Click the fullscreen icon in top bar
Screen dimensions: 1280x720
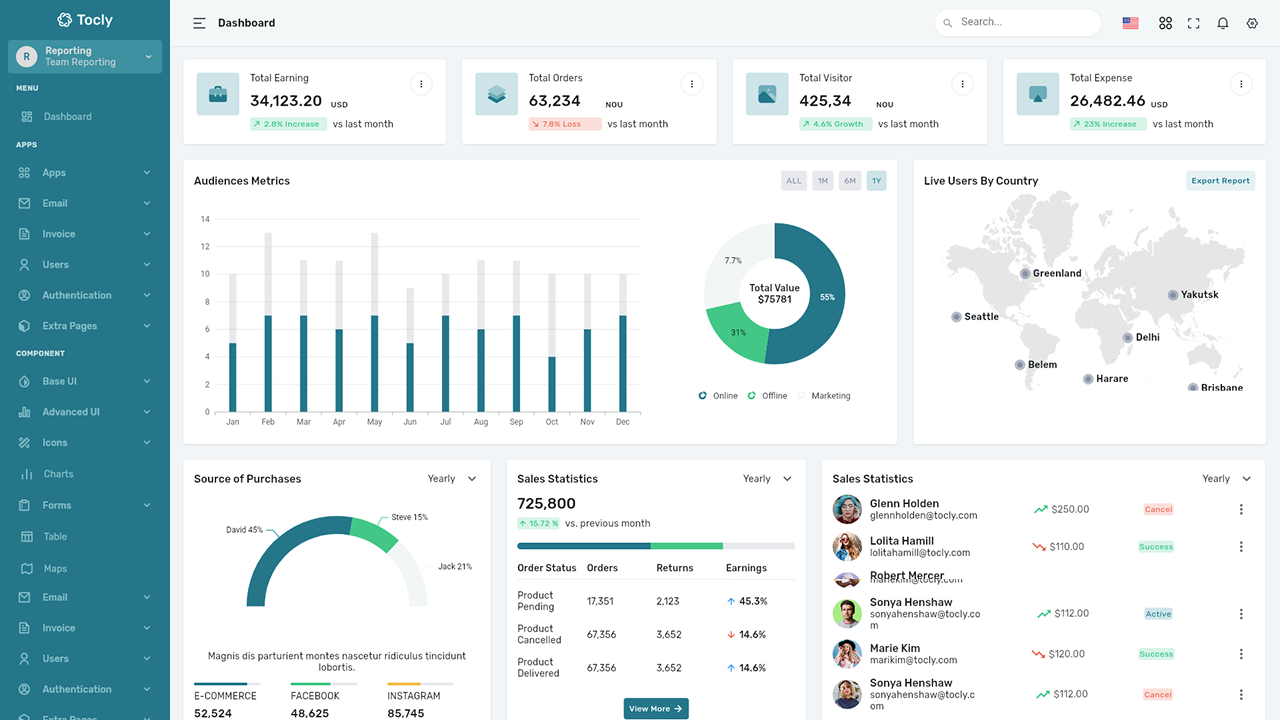click(x=1193, y=22)
